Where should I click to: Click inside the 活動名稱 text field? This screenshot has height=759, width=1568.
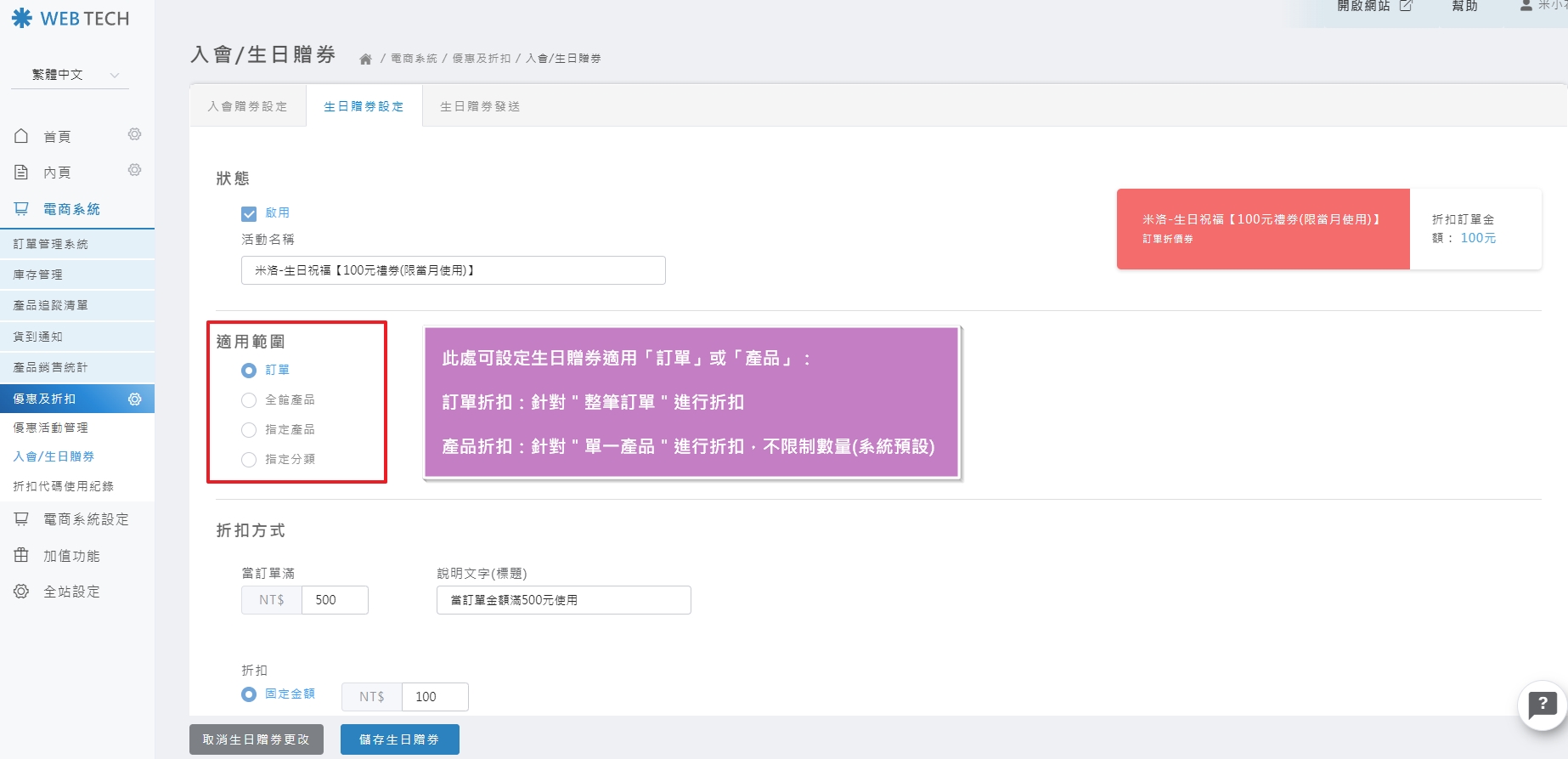tap(453, 270)
